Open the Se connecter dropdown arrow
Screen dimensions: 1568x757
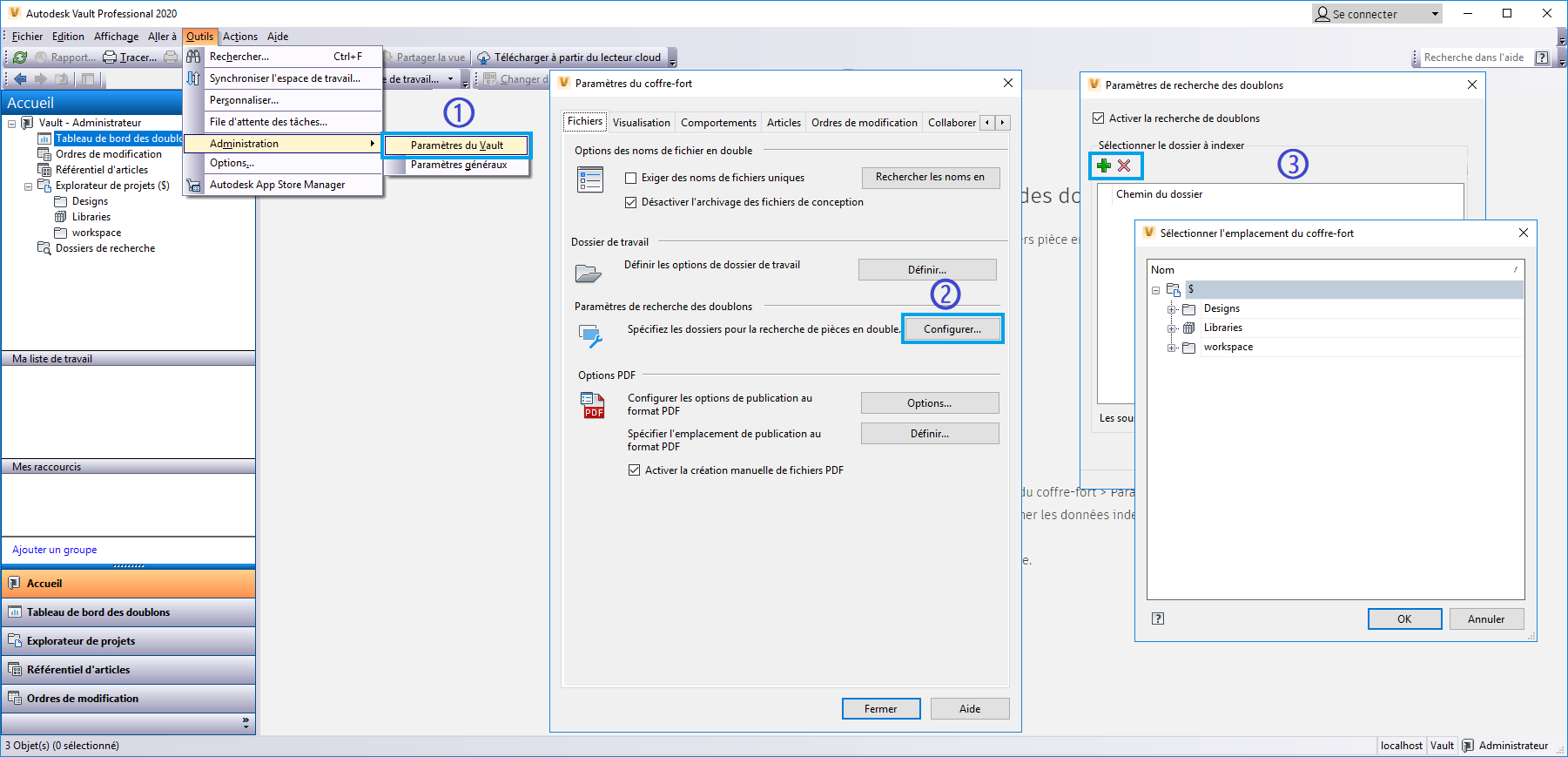point(1435,14)
